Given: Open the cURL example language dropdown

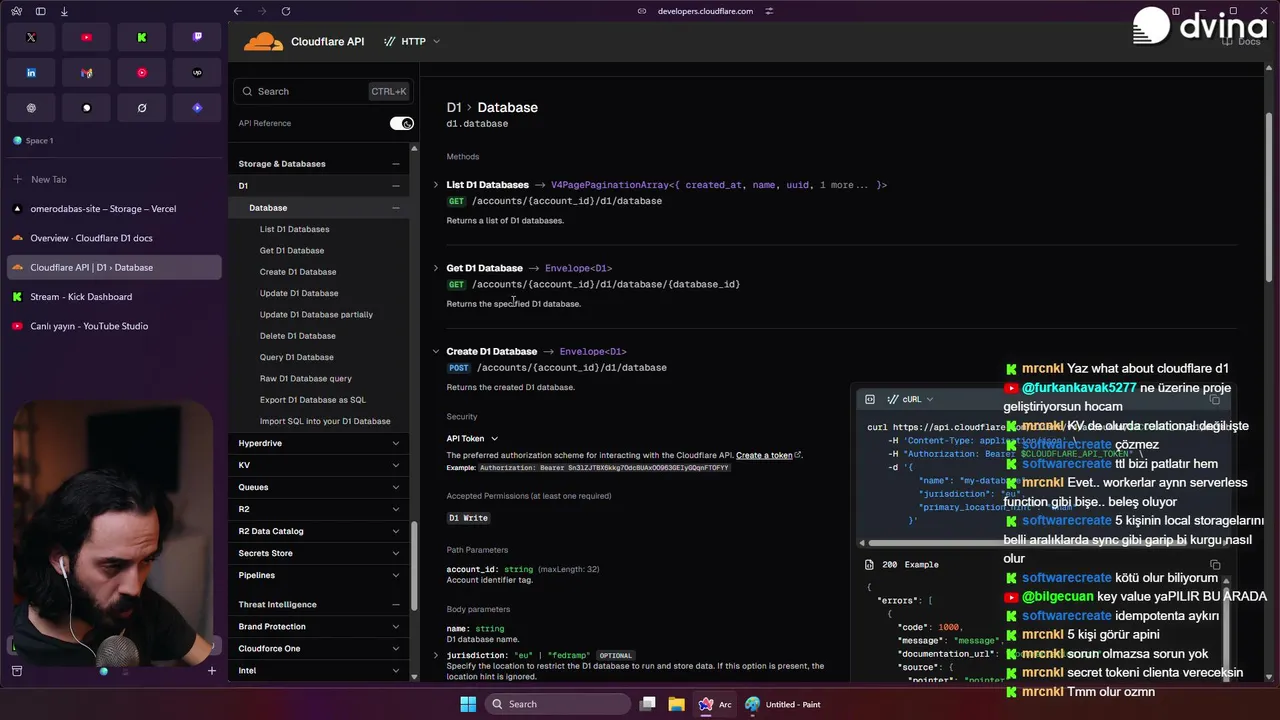Looking at the screenshot, I should point(909,399).
